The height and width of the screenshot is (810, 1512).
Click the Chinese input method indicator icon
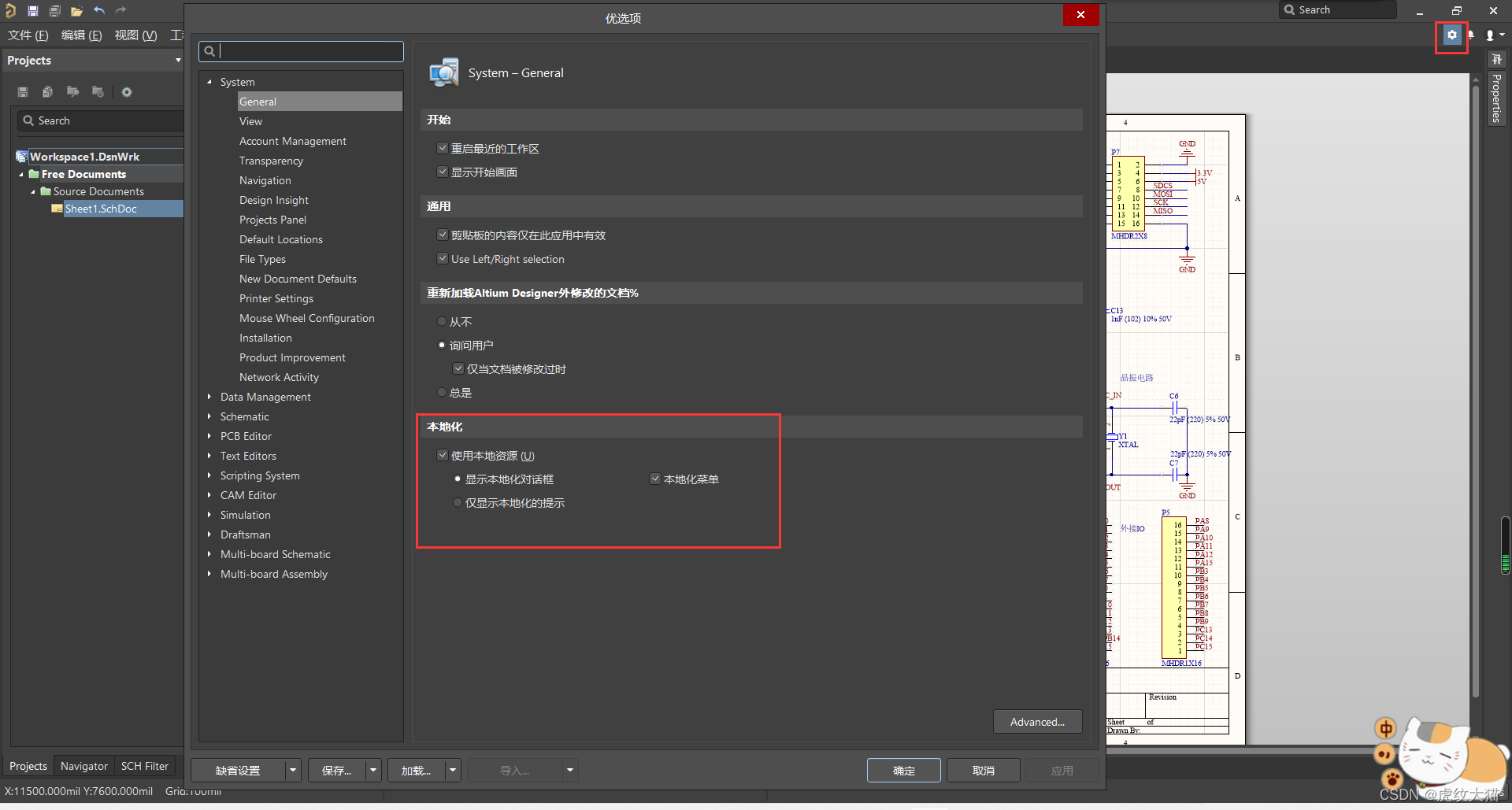point(1385,729)
